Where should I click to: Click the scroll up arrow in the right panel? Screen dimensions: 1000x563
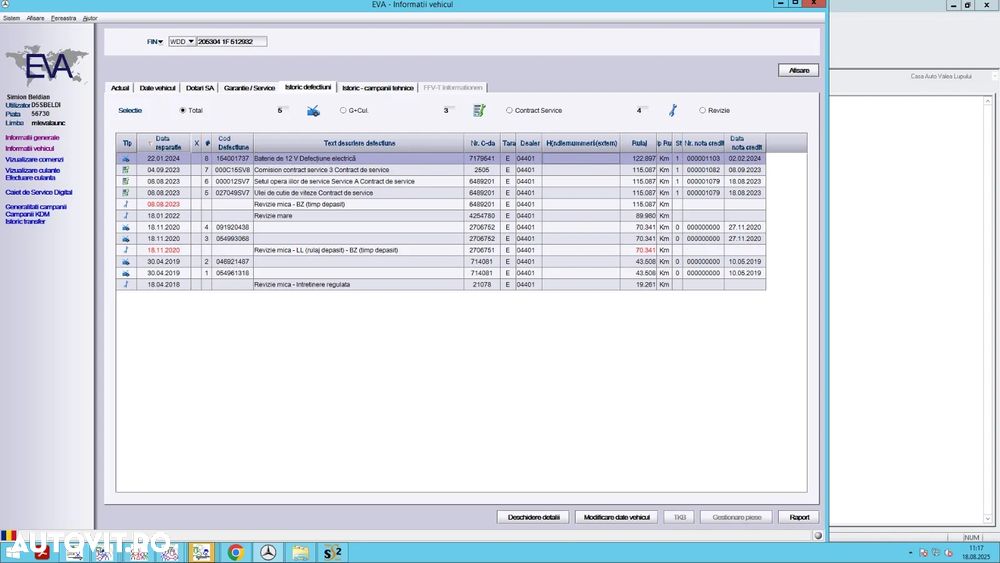pos(988,101)
